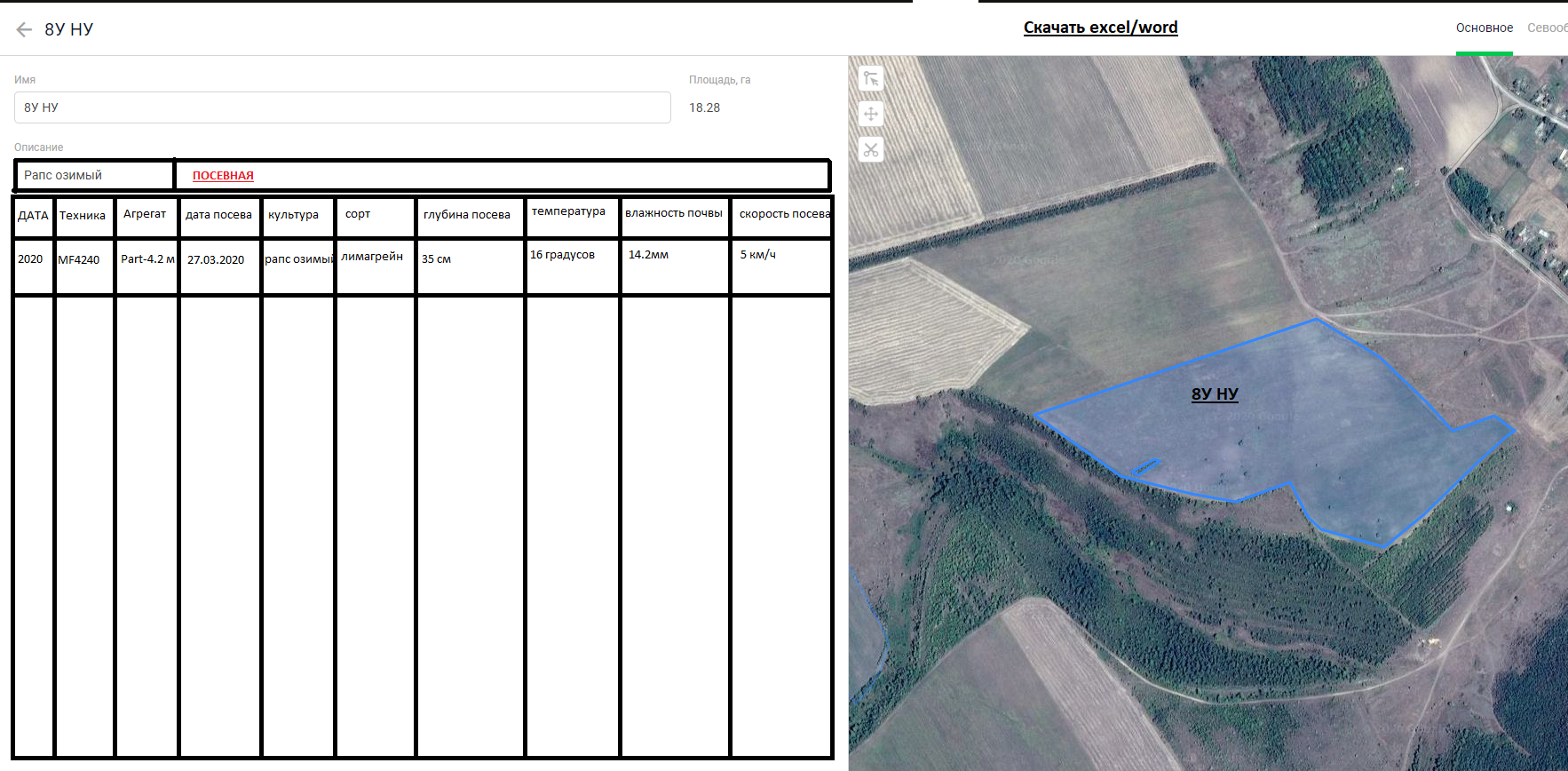Select the 16 градусов temperature cell
This screenshot has height=771, width=1568.
pyautogui.click(x=562, y=255)
